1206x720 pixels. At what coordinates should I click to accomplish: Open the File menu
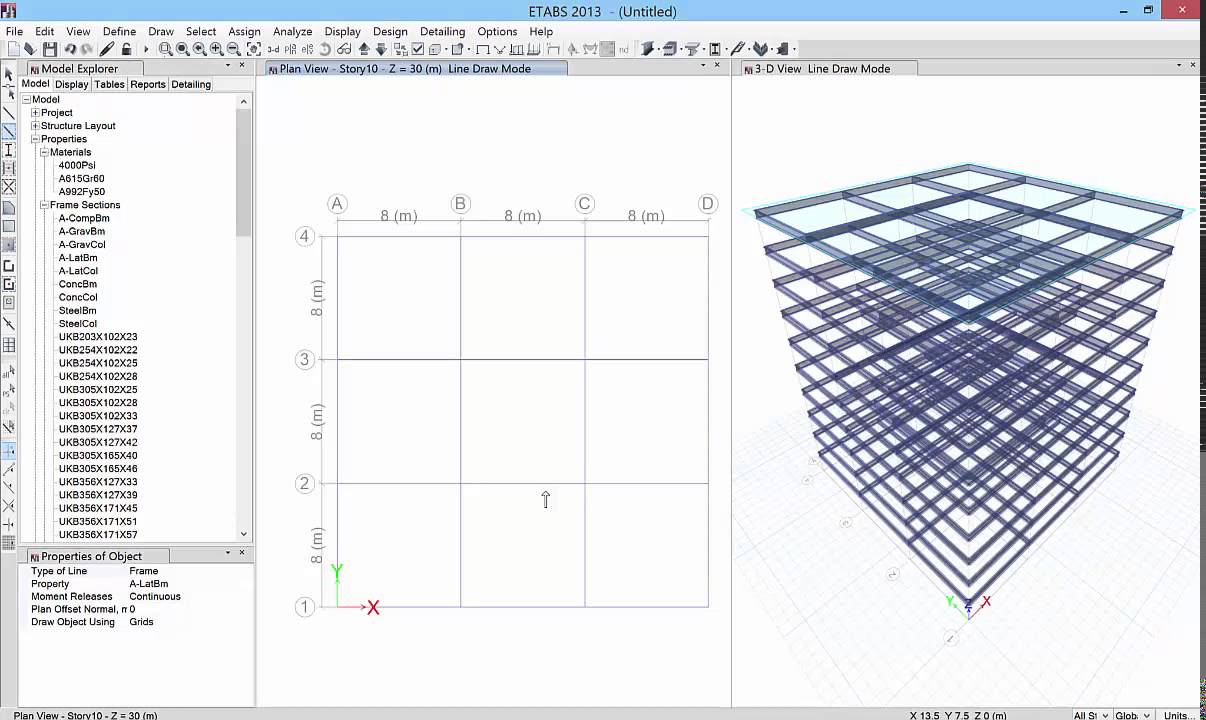(x=14, y=31)
